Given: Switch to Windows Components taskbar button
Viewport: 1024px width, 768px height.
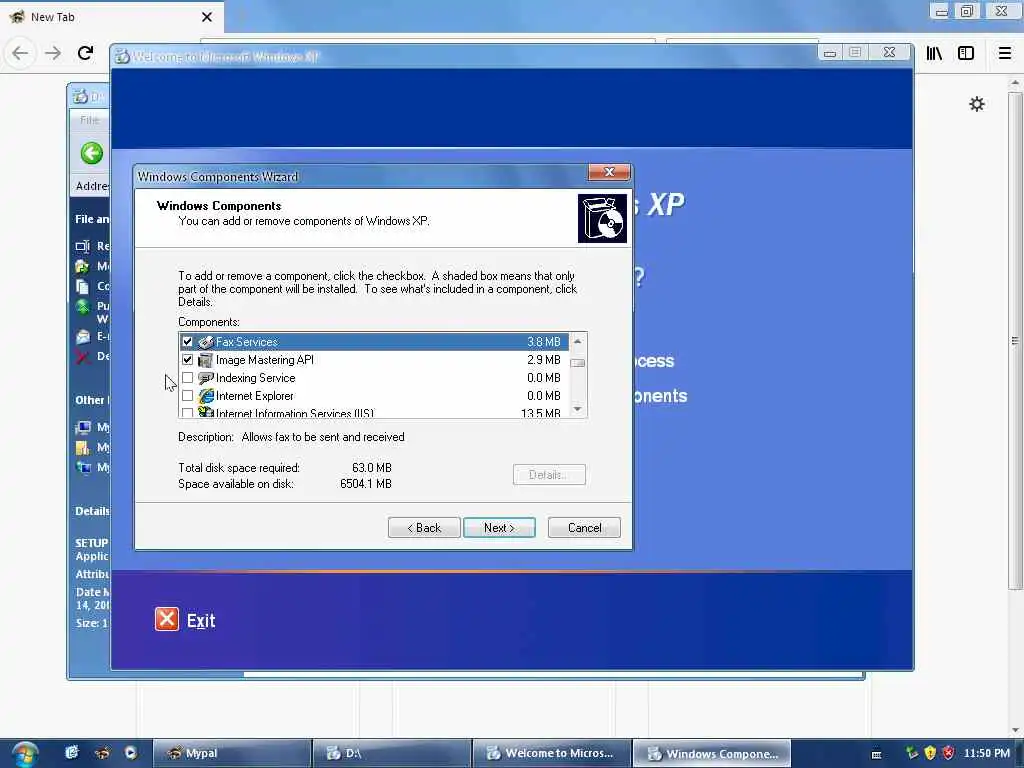Looking at the screenshot, I should [712, 754].
